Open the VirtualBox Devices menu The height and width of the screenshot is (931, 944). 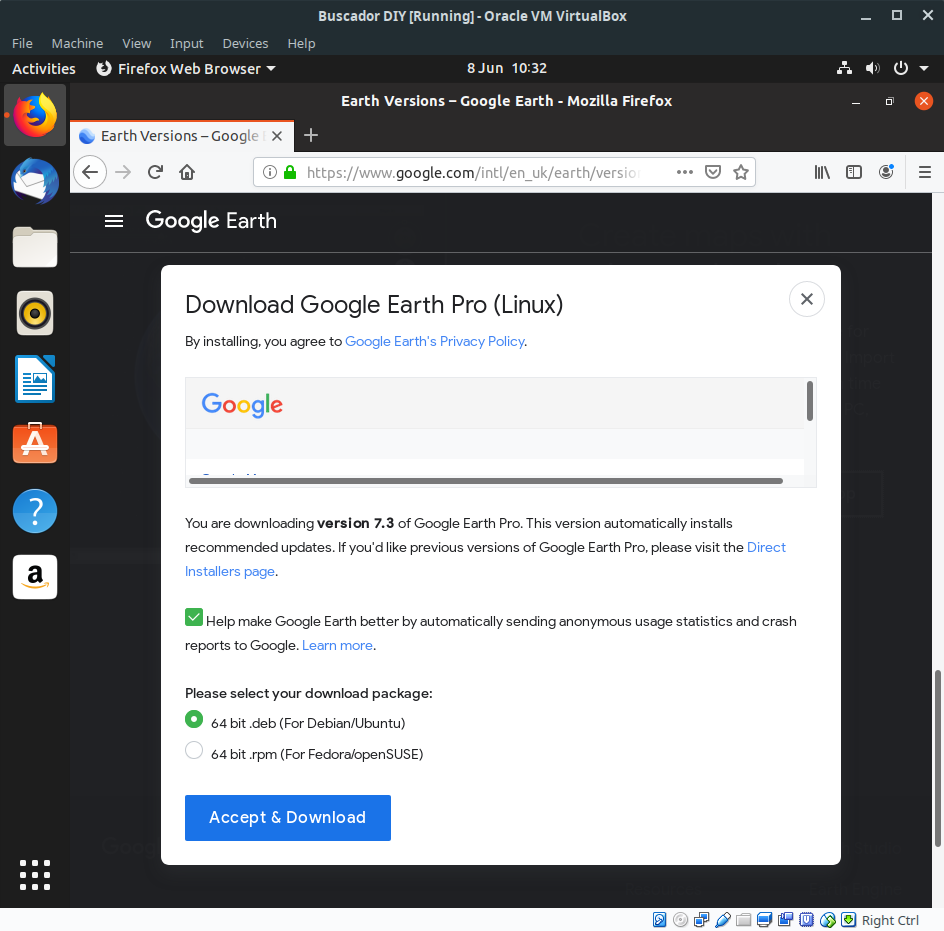coord(245,43)
